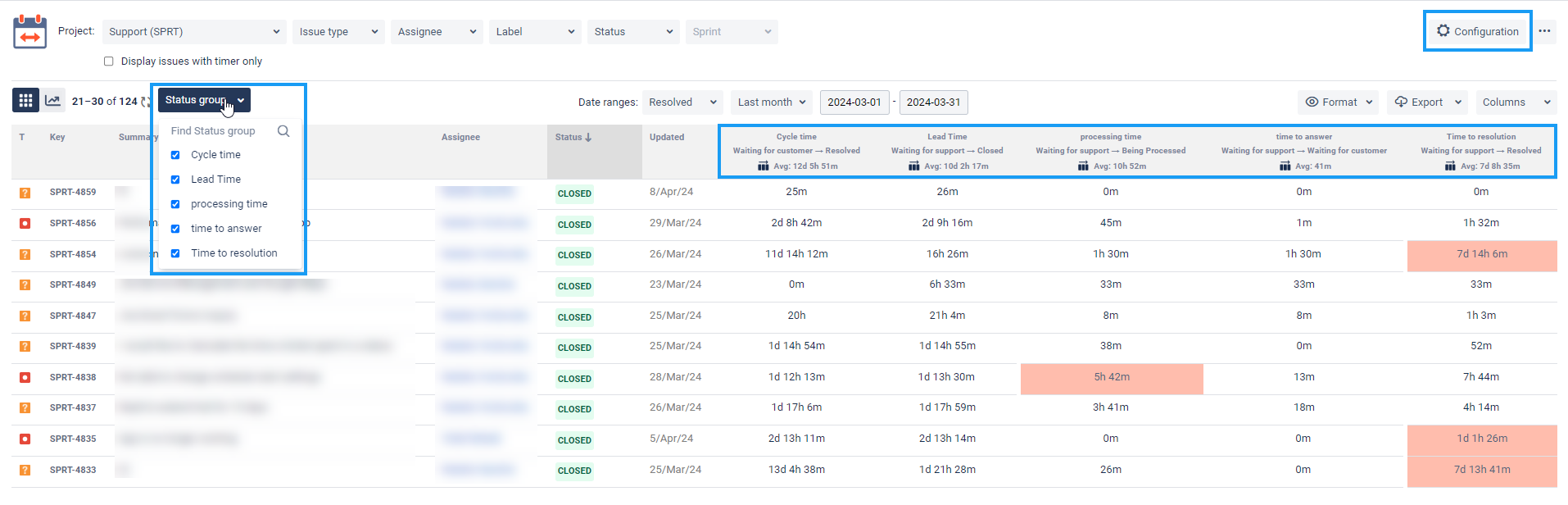Click the issue type icon for SPRT-4833
Screen dimensions: 1568x505
tap(25, 470)
